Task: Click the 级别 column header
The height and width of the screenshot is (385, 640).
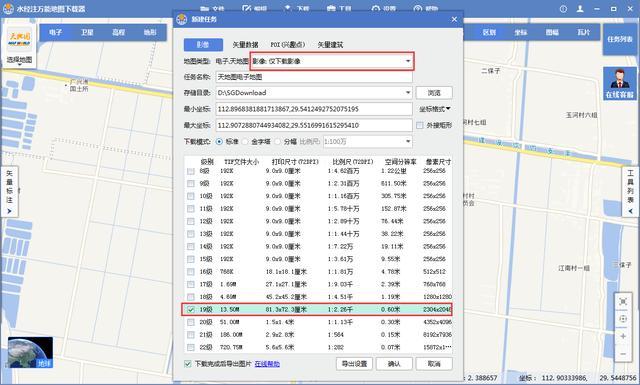Action: point(207,162)
